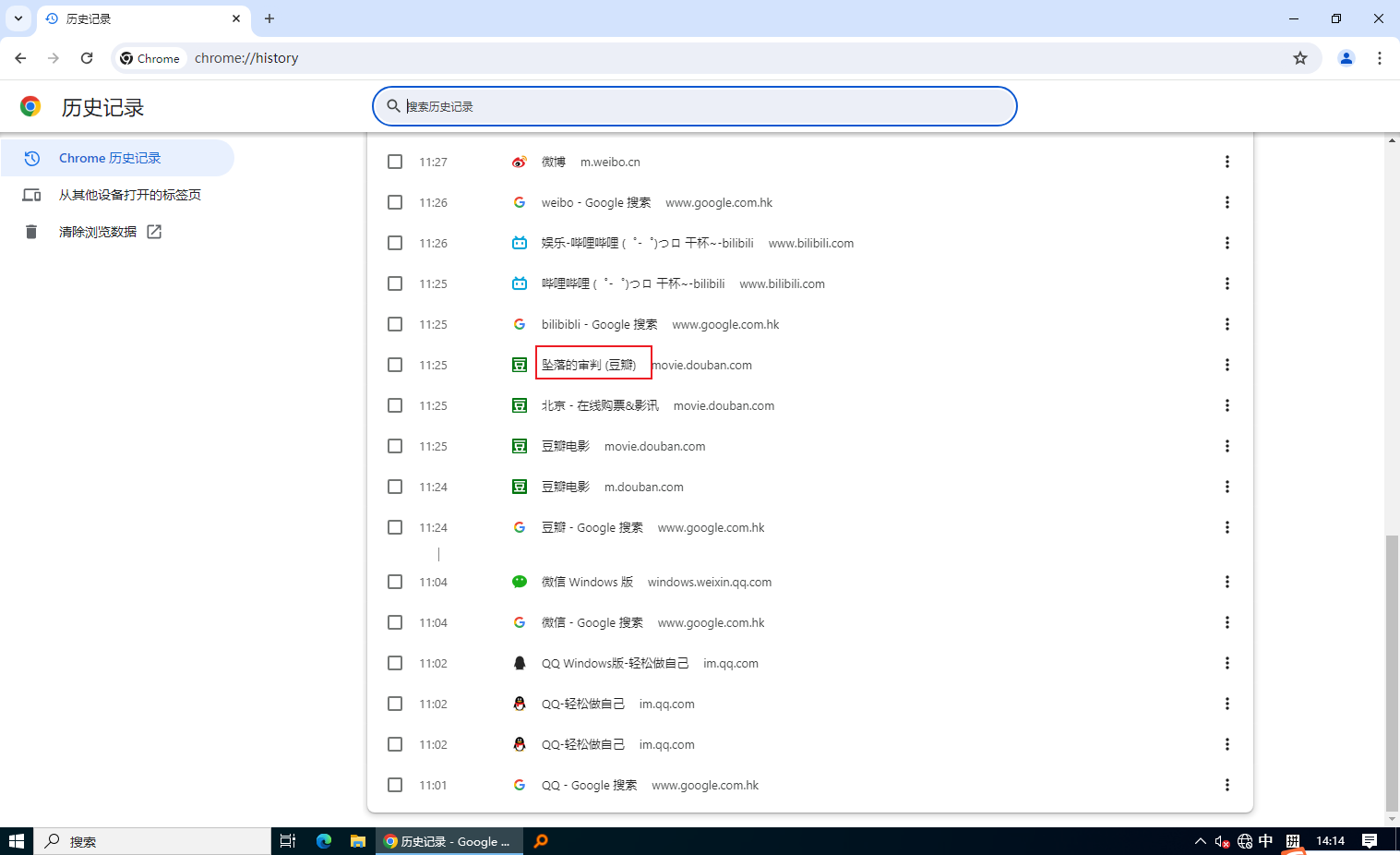This screenshot has height=855, width=1400.
Task: Open 从其他设备打开的标签页 in the sidebar
Action: (129, 195)
